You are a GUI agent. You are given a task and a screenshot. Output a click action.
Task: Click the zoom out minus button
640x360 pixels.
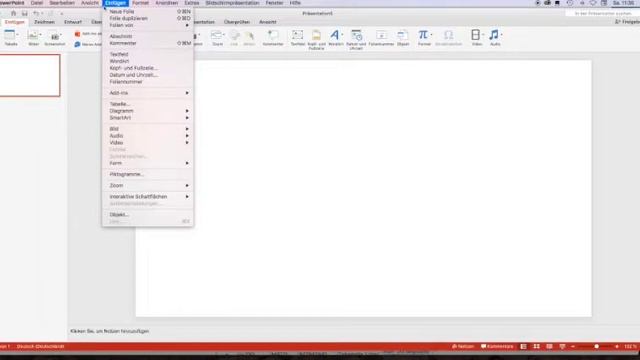click(573, 347)
